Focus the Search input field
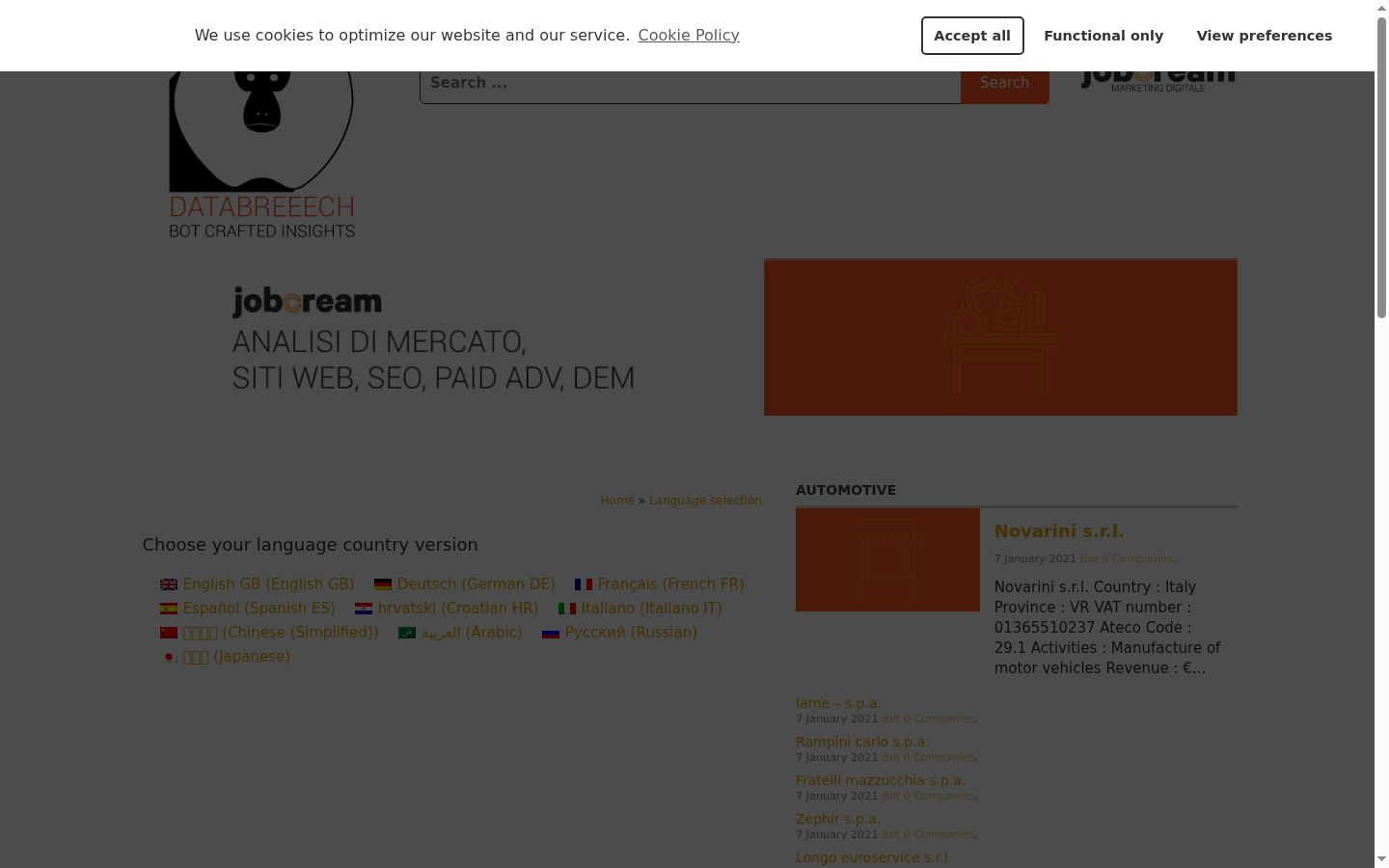This screenshot has height=868, width=1389. pyautogui.click(x=691, y=84)
